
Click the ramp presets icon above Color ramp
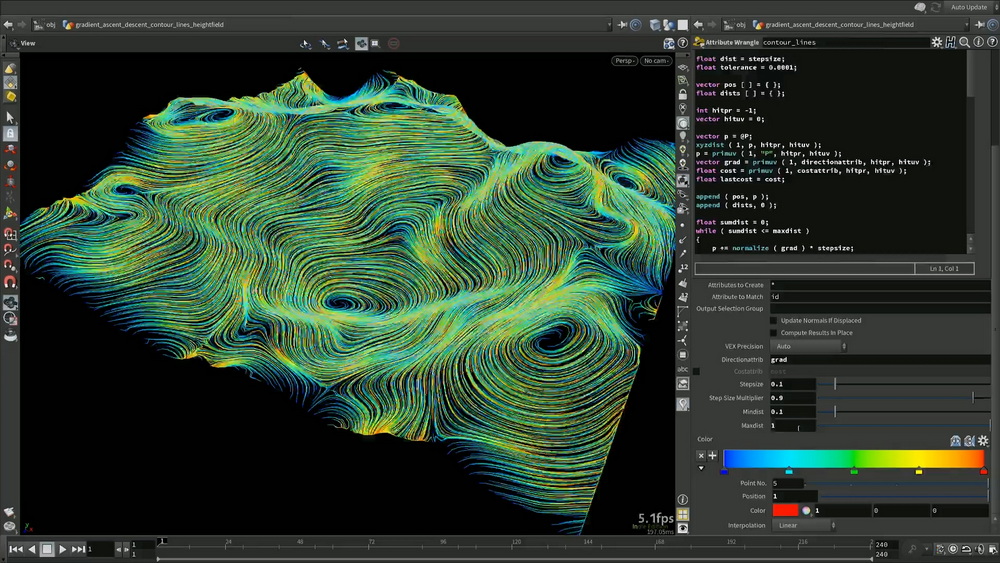[955, 441]
